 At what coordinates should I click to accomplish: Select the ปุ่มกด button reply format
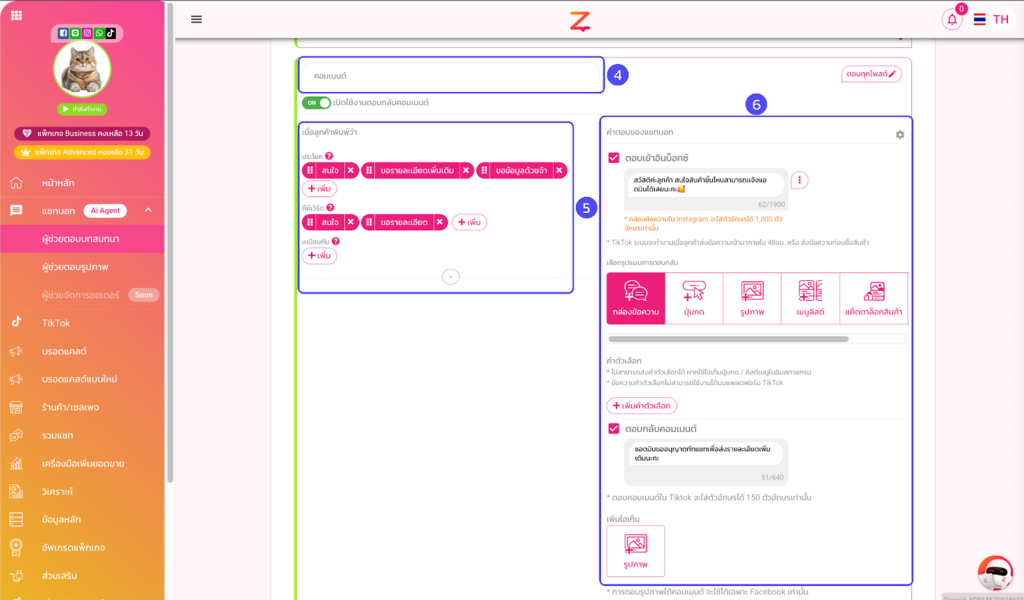(693, 299)
